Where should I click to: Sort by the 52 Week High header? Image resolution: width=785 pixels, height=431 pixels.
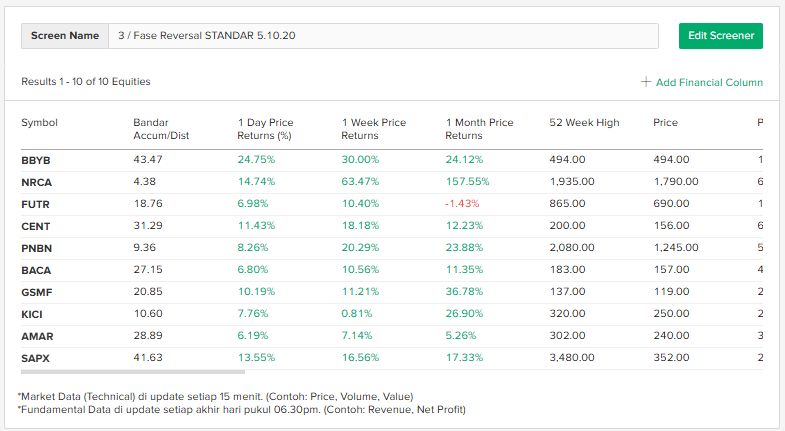584,123
